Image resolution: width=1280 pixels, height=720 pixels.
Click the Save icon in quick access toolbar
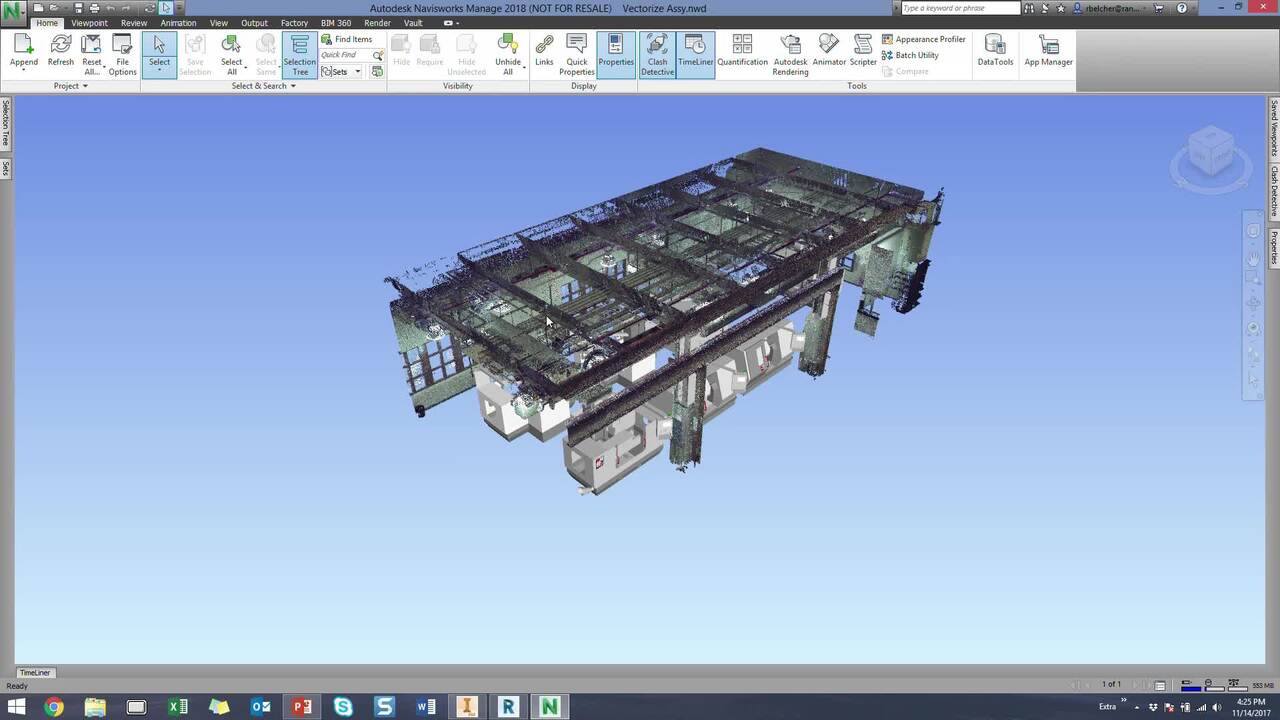click(78, 8)
